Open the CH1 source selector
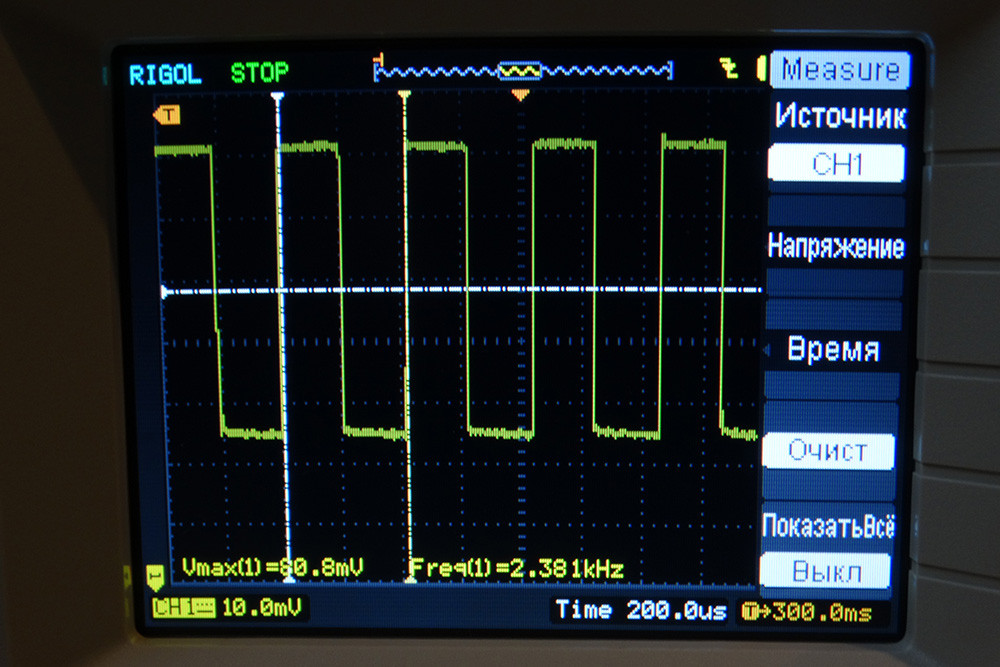Image resolution: width=1000 pixels, height=667 pixels. pos(836,164)
